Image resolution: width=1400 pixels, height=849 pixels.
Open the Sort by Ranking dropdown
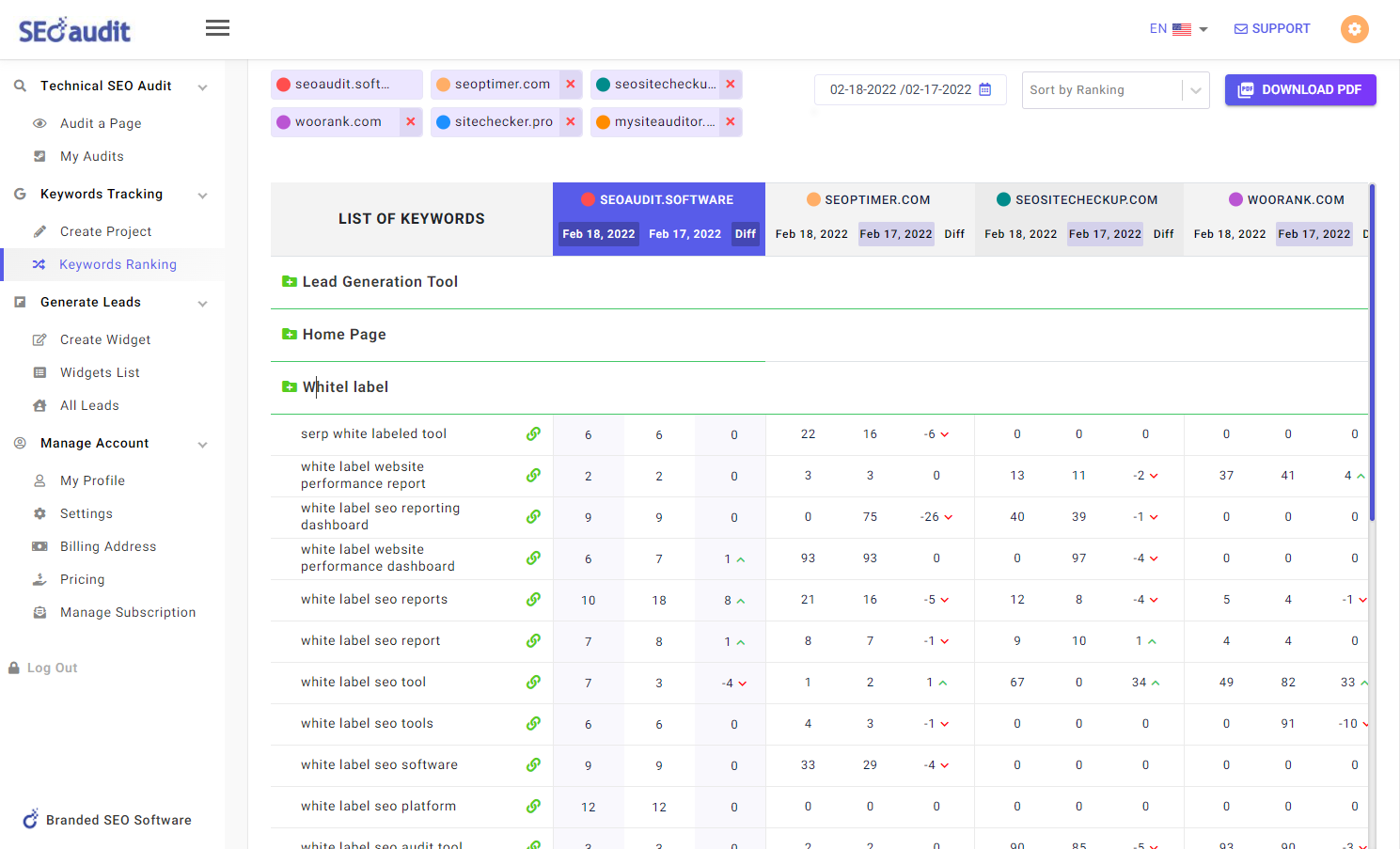(1115, 89)
